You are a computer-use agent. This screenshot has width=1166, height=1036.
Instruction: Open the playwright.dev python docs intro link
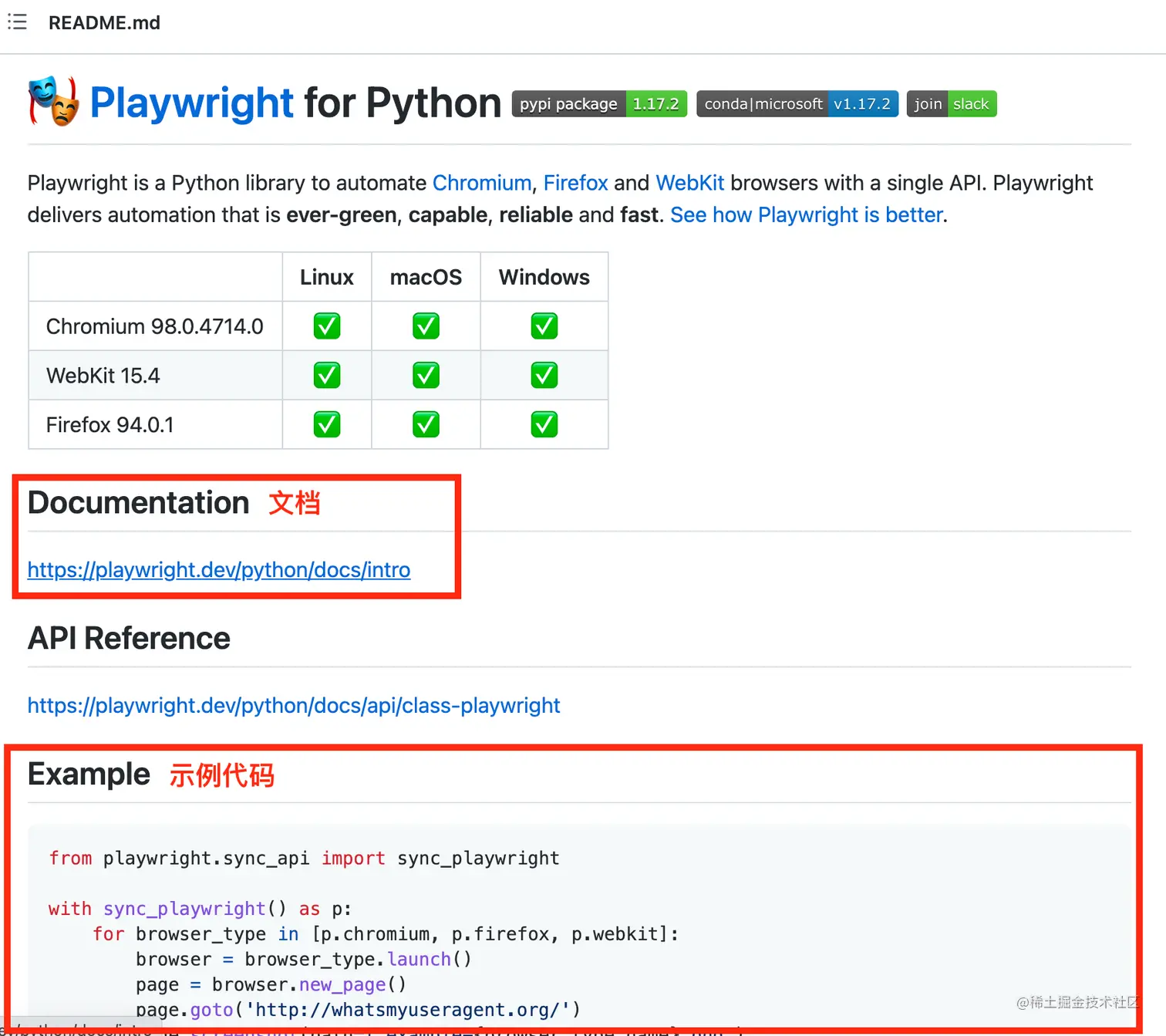pyautogui.click(x=219, y=570)
